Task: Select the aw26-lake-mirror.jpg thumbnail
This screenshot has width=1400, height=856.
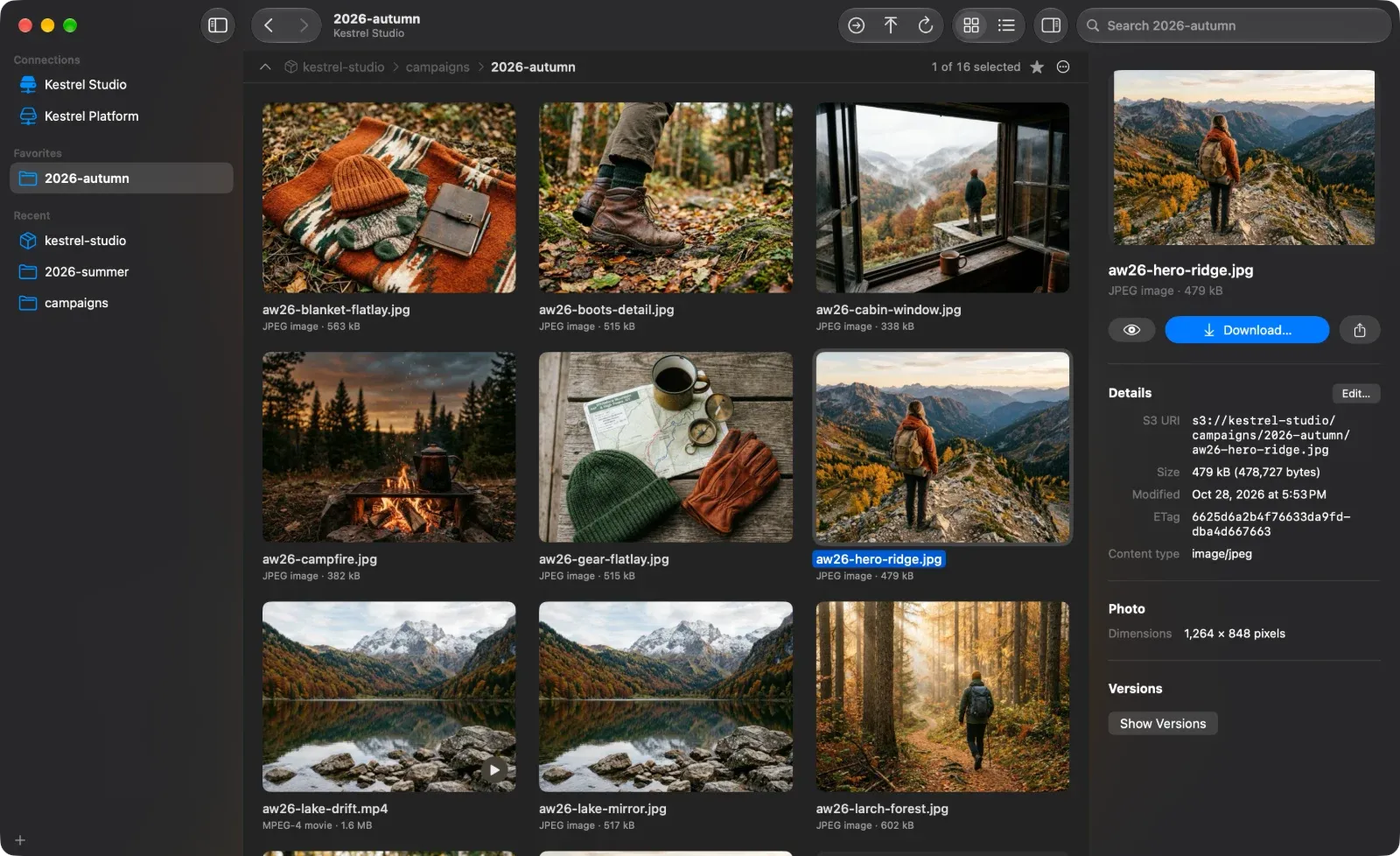Action: coord(666,697)
